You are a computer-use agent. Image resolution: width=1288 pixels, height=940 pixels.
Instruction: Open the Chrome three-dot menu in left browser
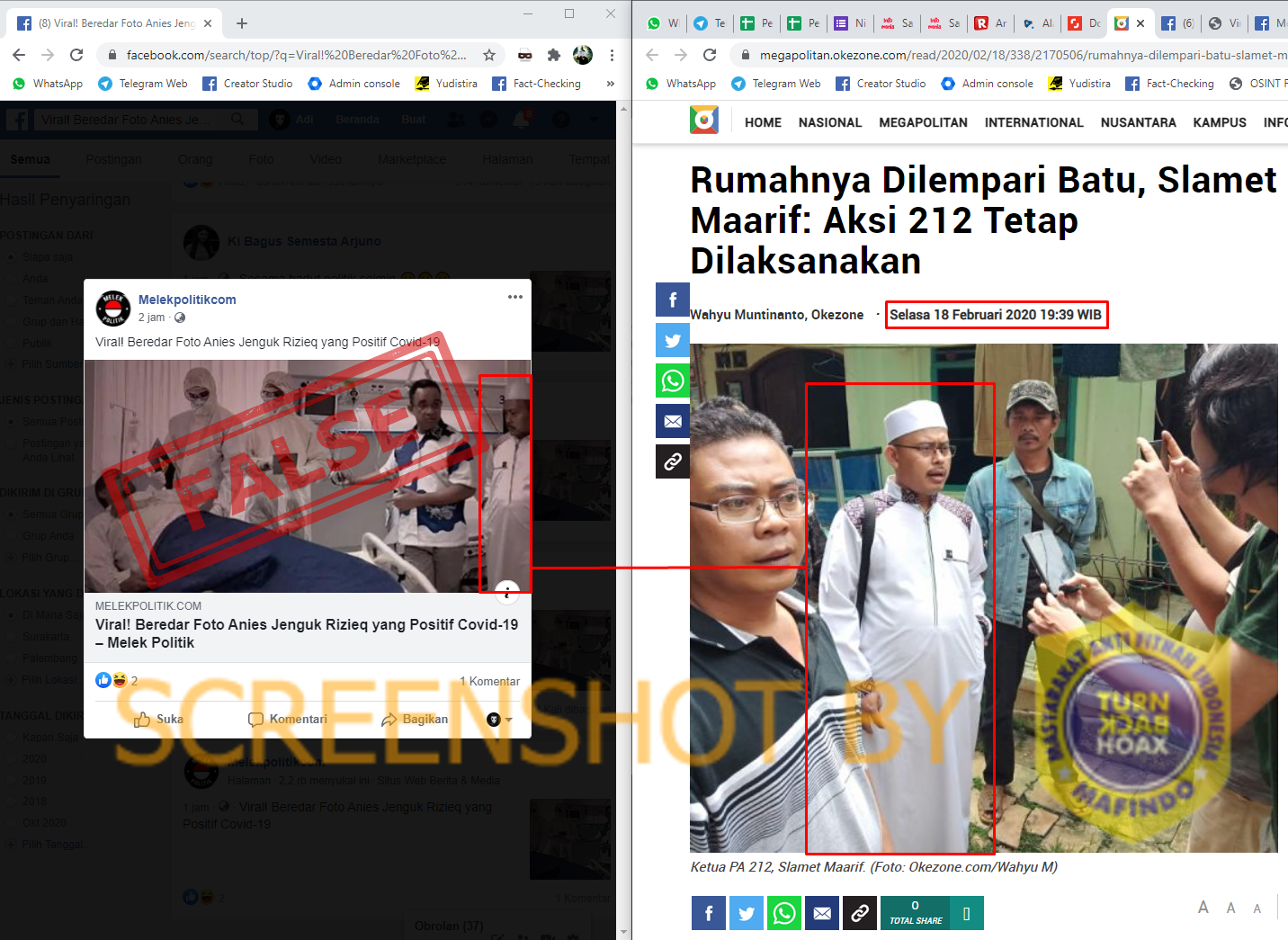[612, 55]
